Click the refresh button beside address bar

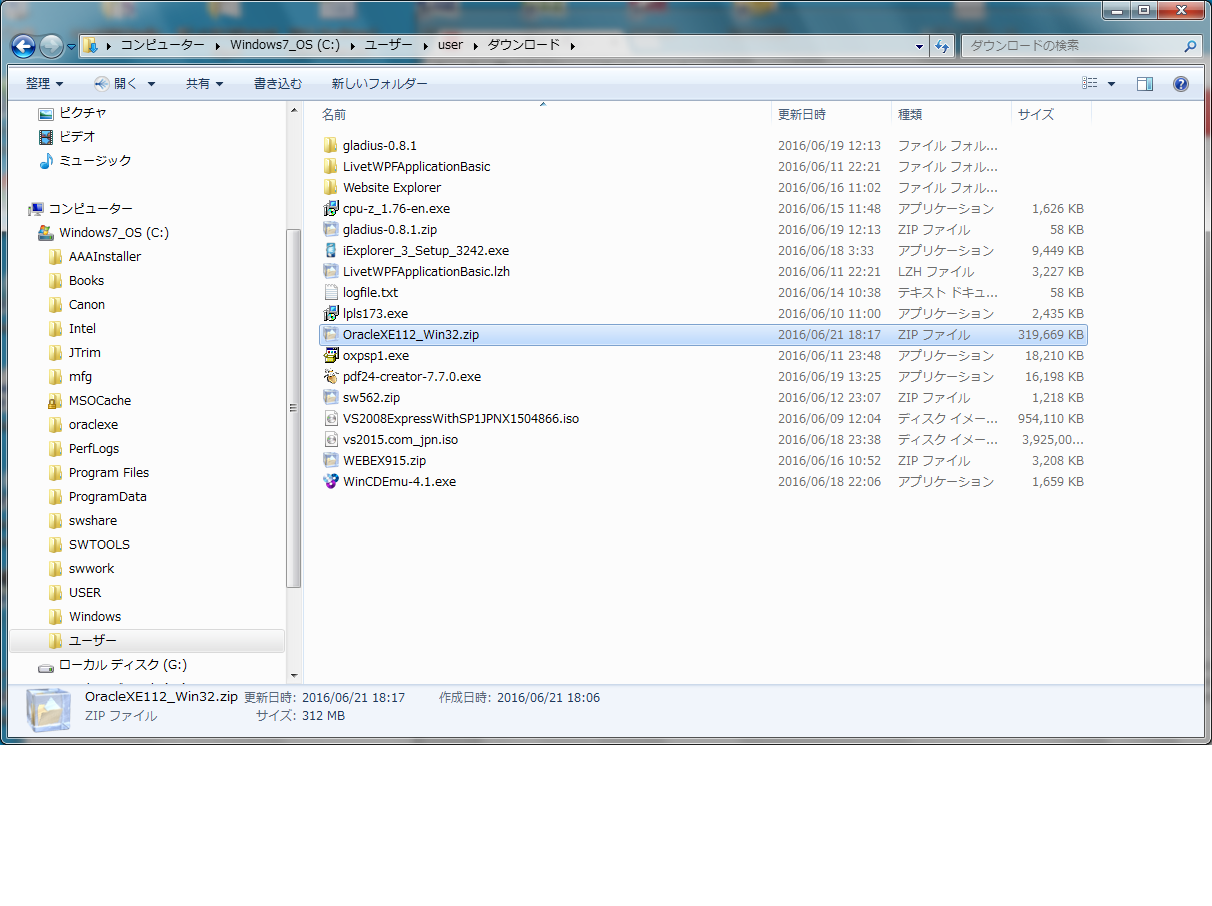942,46
